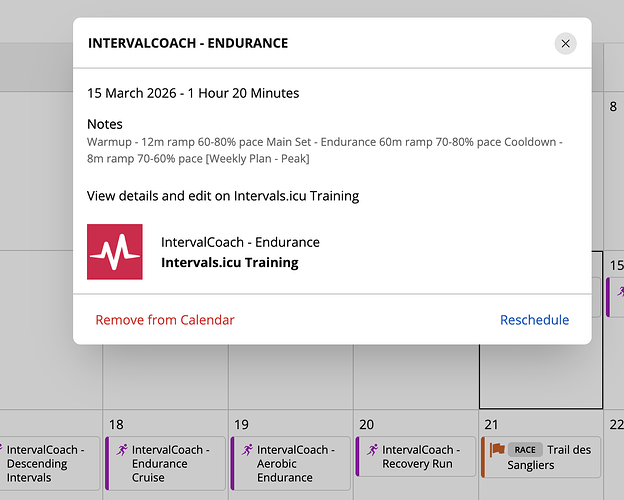The height and width of the screenshot is (500, 624).
Task: Select calendar day 21
Action: pos(491,425)
